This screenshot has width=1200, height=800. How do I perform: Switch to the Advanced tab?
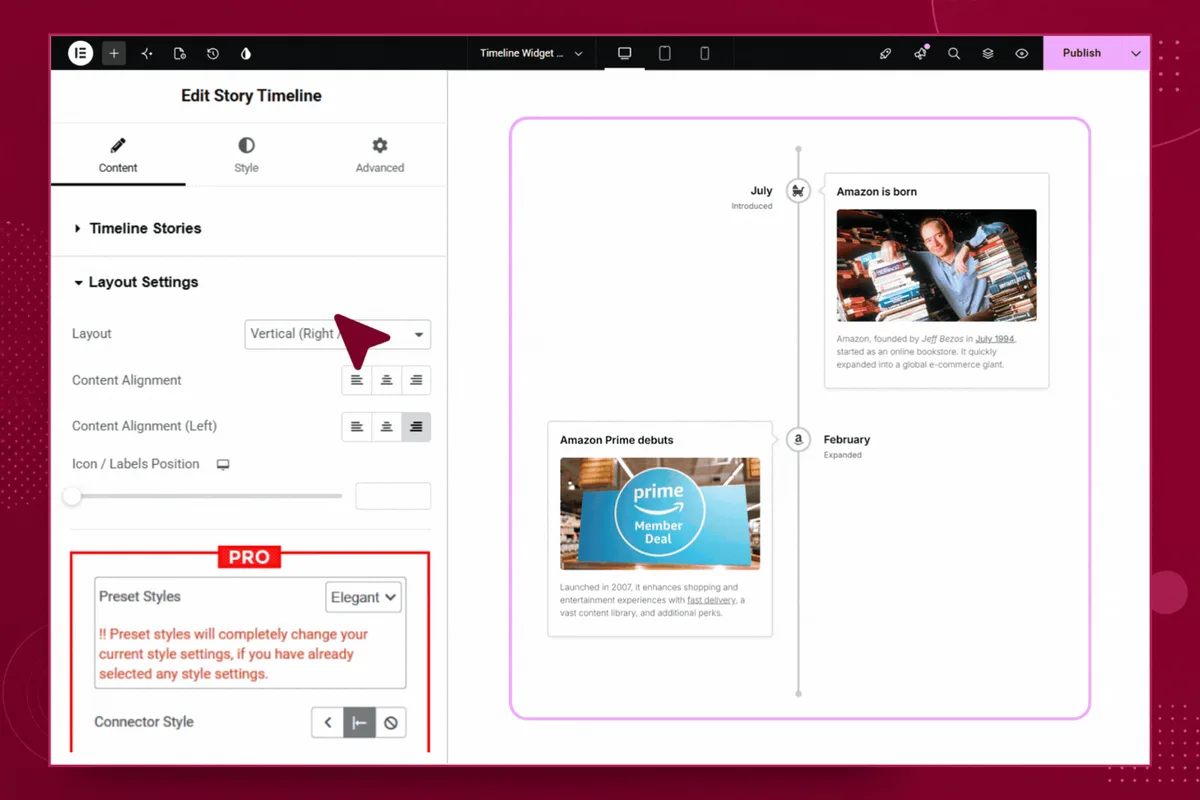click(380, 155)
